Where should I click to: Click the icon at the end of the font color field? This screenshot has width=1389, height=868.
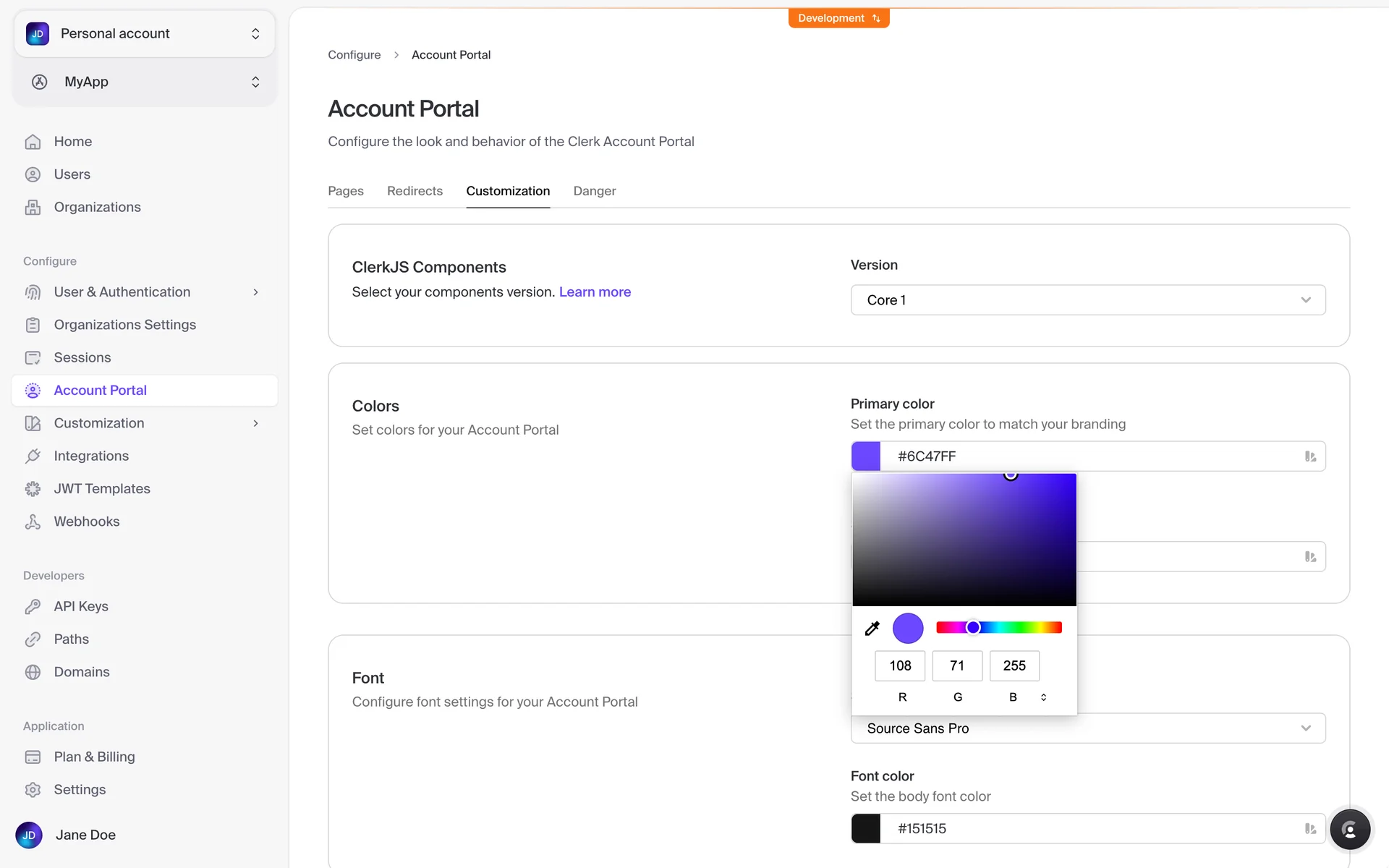tap(1309, 829)
